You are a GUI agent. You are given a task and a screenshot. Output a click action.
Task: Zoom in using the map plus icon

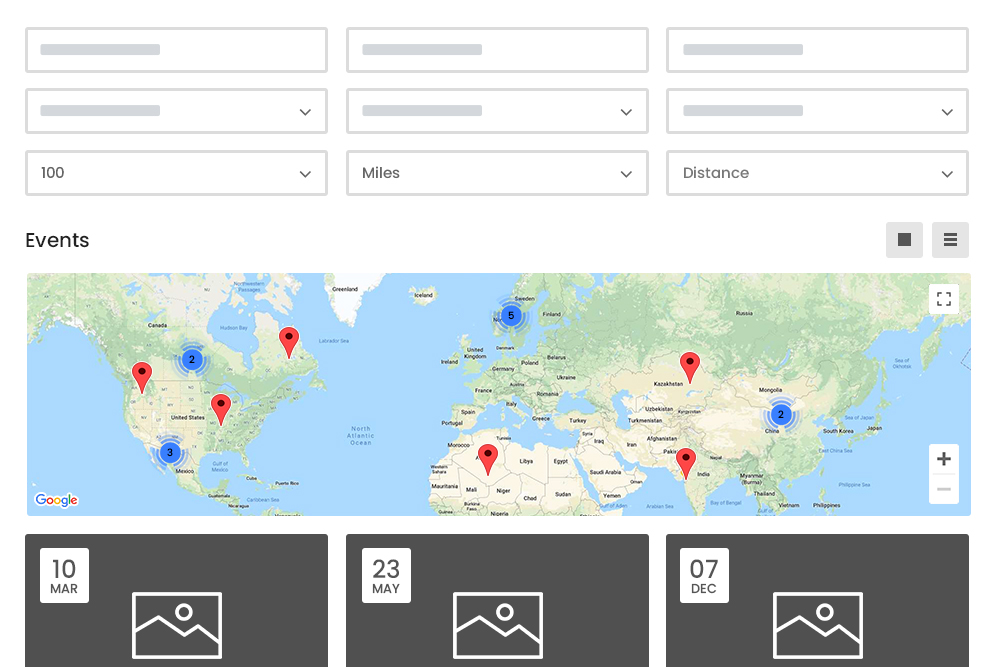pyautogui.click(x=944, y=459)
